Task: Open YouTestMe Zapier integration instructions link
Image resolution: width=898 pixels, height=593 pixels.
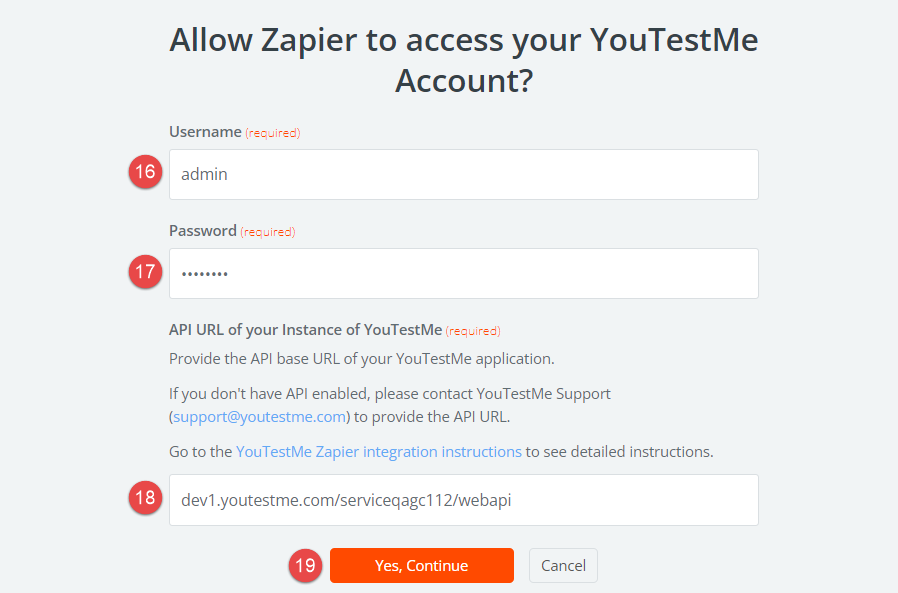Action: coord(379,451)
